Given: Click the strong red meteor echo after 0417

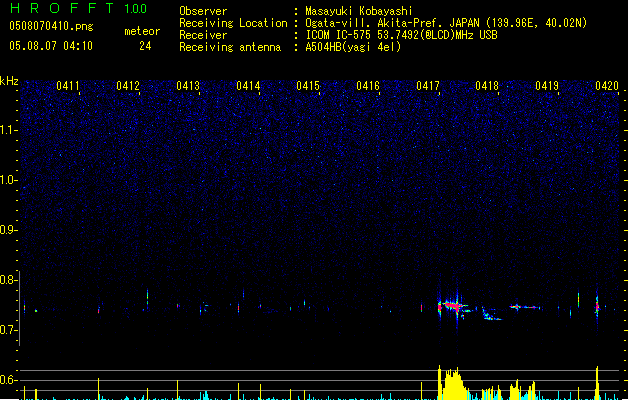Looking at the screenshot, I should (452, 307).
